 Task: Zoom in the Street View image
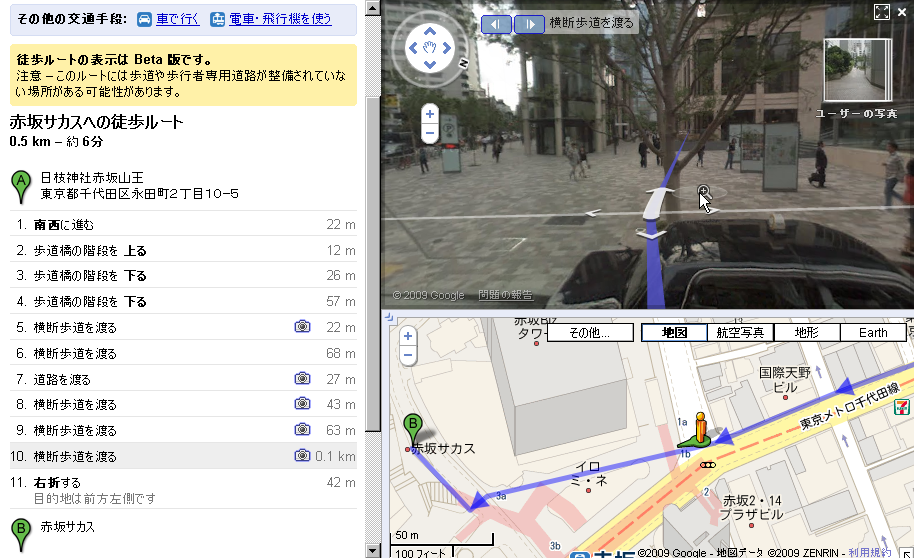[x=430, y=114]
